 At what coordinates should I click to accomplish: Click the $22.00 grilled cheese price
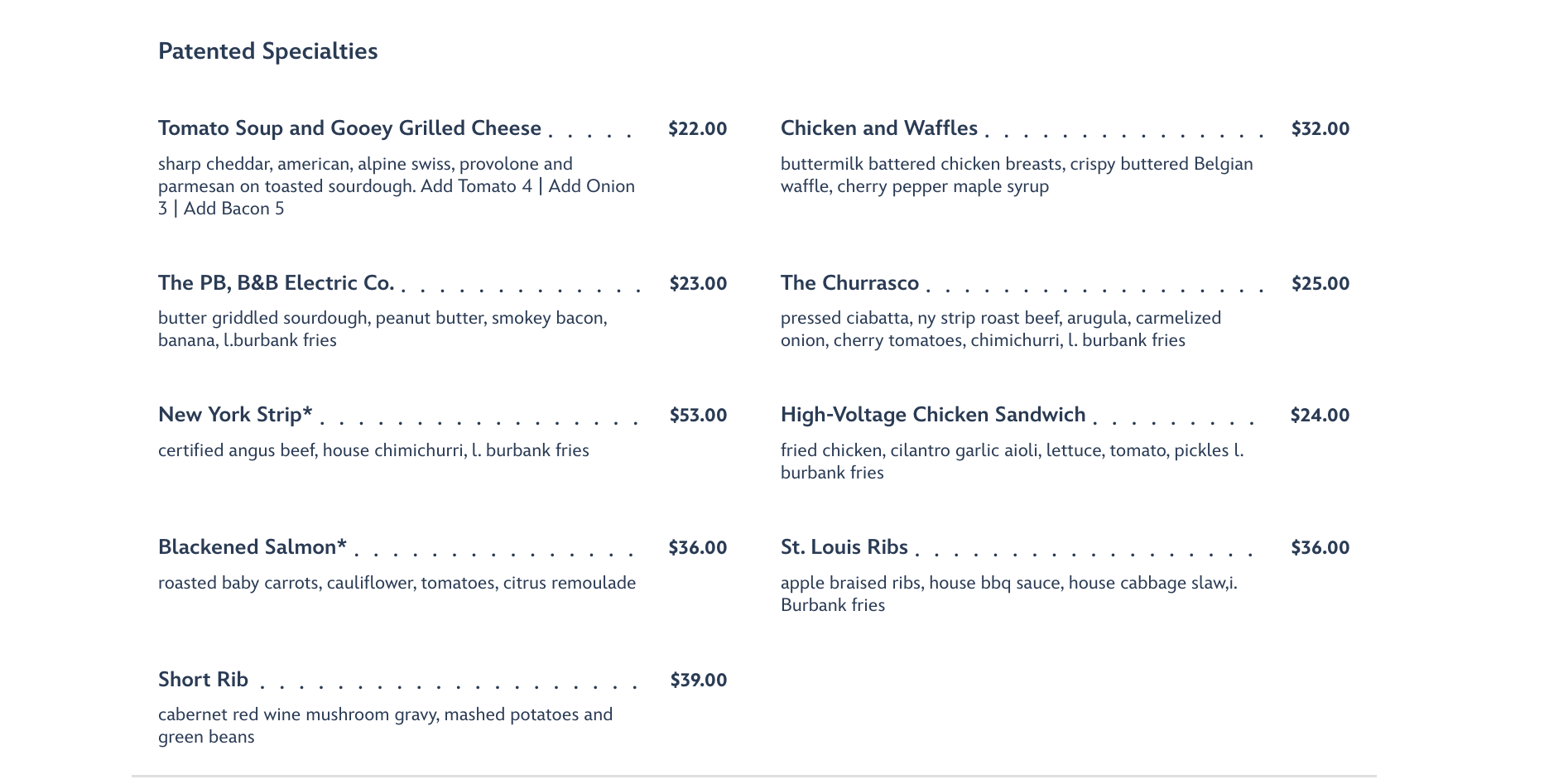(x=697, y=129)
